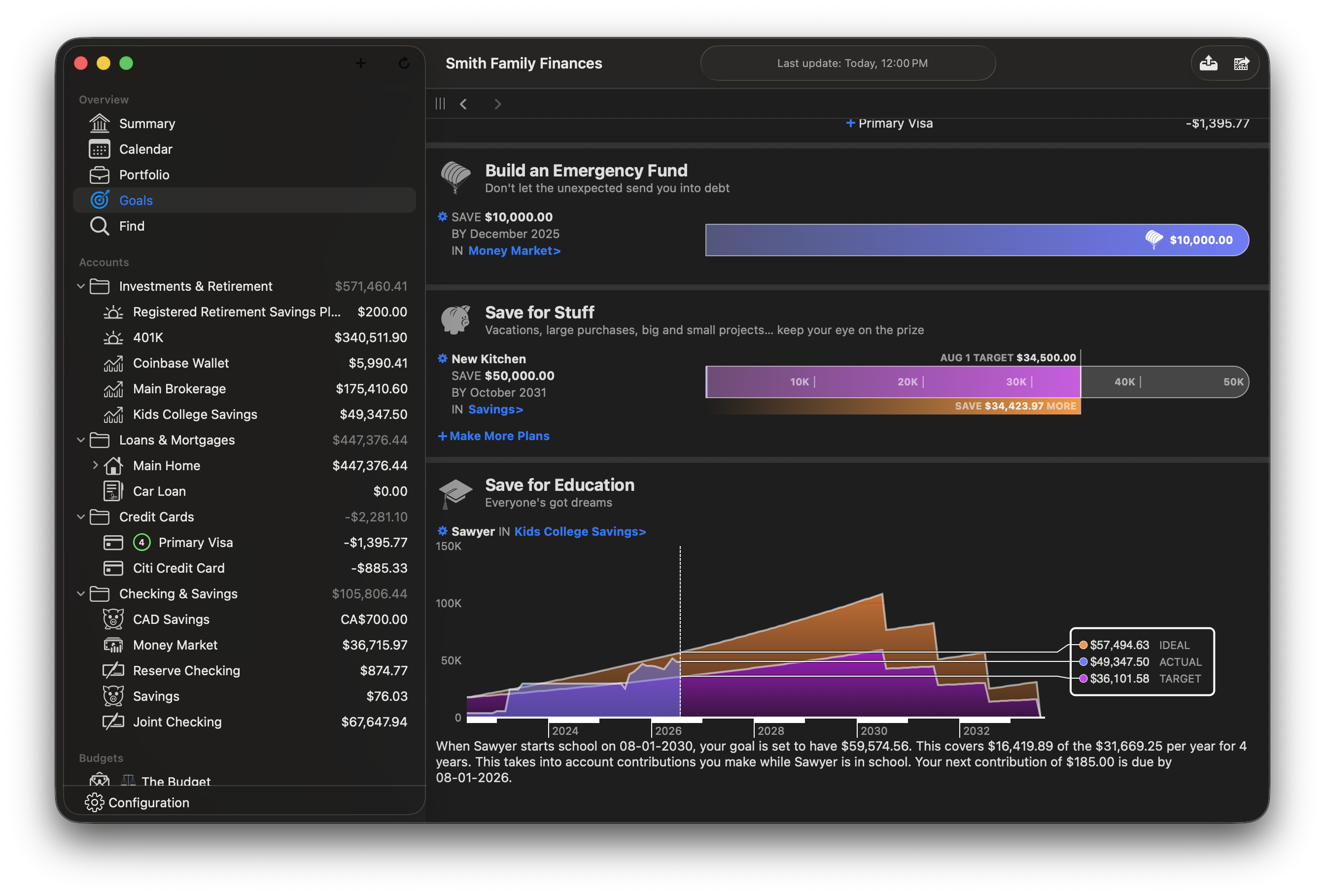1325x896 pixels.
Task: Click the Find magnifier icon
Action: tap(99, 226)
